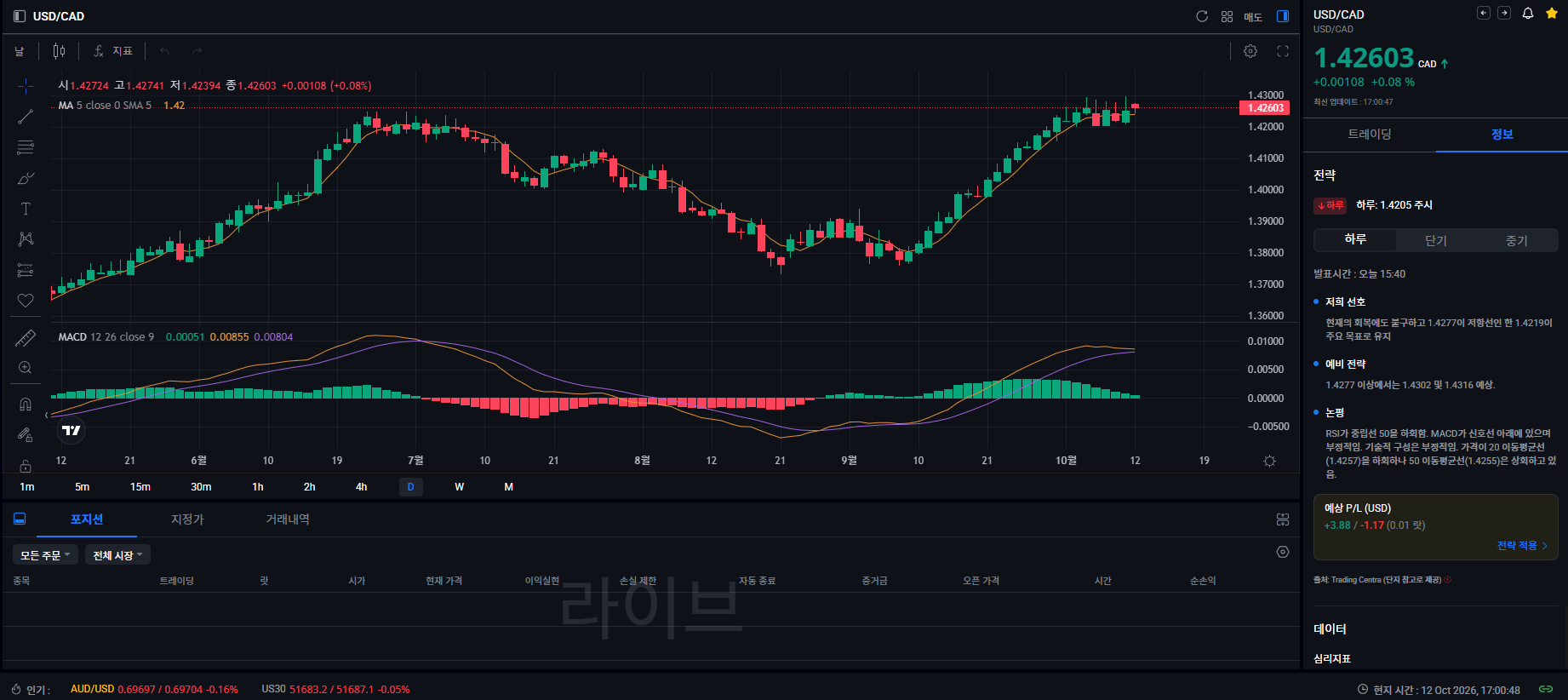Enter fullscreen chart mode

click(1283, 51)
